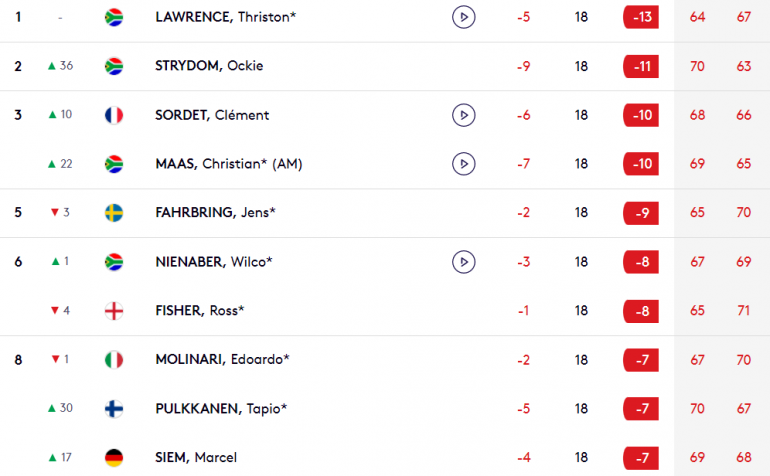This screenshot has width=770, height=476.
Task: Click the South African flag beside Ockie Strydom
Action: pos(114,66)
